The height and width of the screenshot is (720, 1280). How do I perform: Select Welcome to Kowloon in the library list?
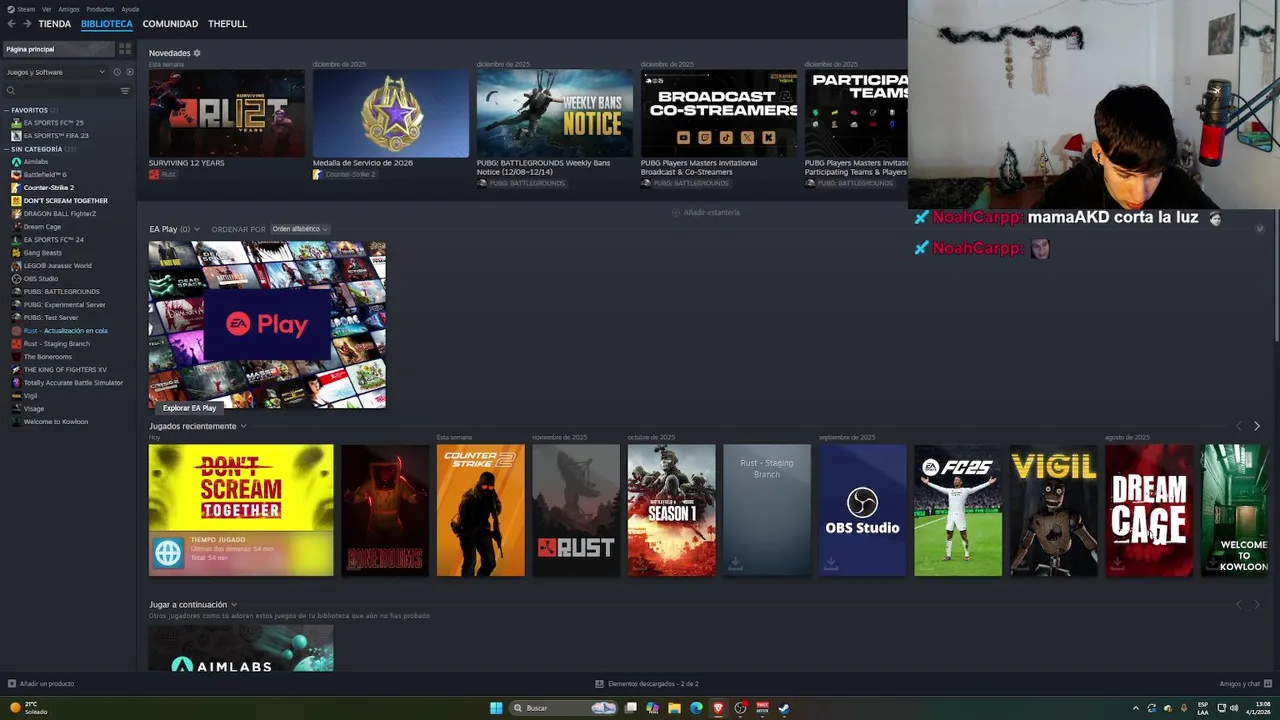(x=56, y=422)
